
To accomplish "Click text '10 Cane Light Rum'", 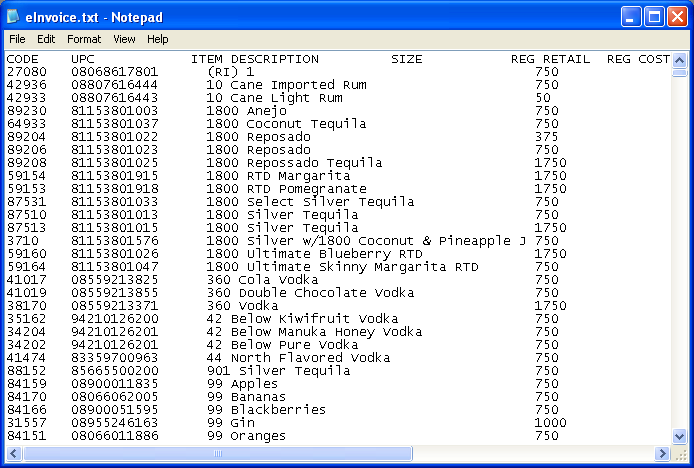I will [274, 98].
